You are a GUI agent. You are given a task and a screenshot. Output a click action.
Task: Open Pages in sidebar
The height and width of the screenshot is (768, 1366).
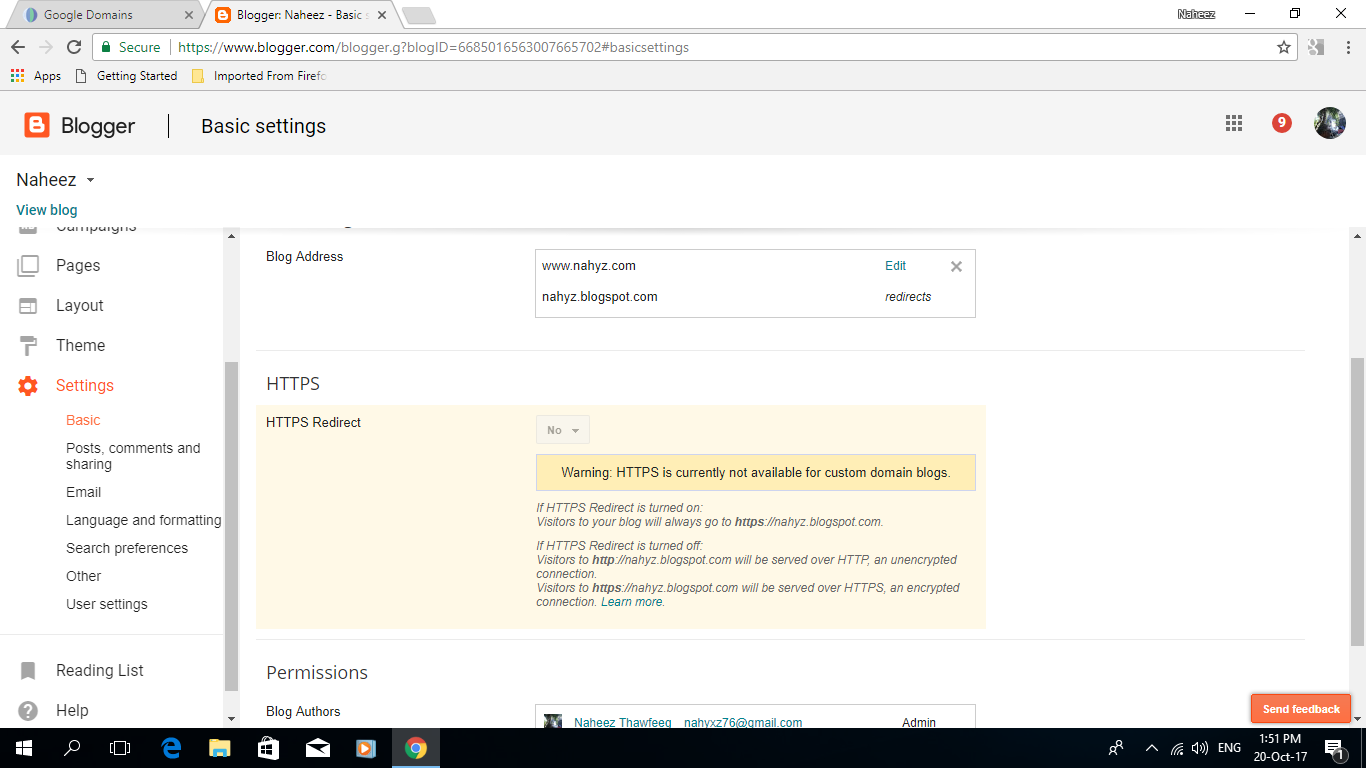click(x=78, y=265)
